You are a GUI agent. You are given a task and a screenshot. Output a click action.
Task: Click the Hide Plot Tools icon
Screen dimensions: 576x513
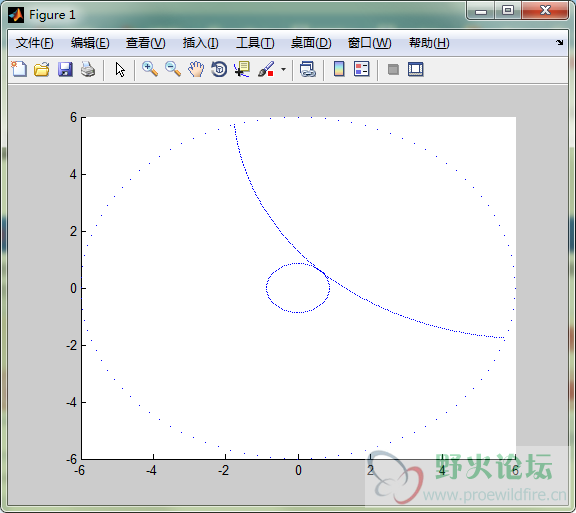[393, 69]
